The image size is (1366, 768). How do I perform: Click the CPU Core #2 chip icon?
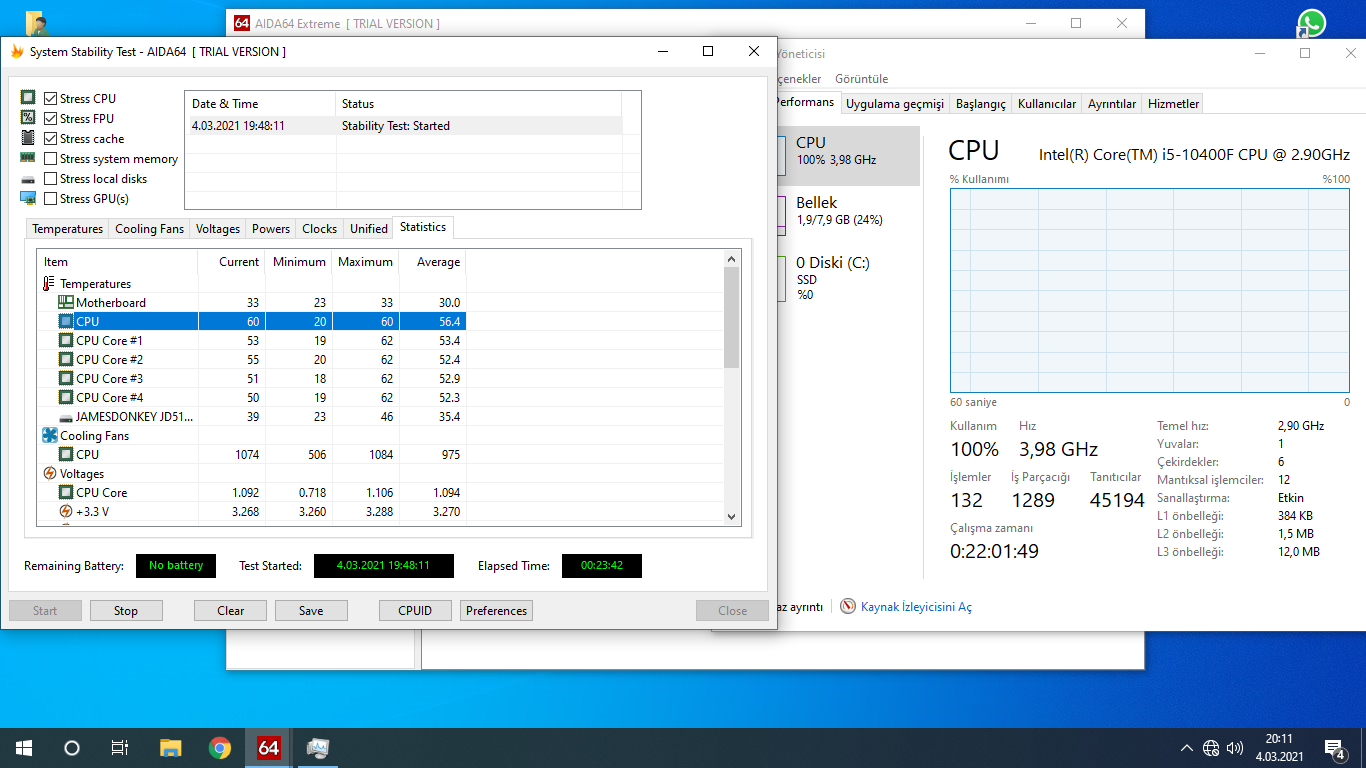(66, 360)
